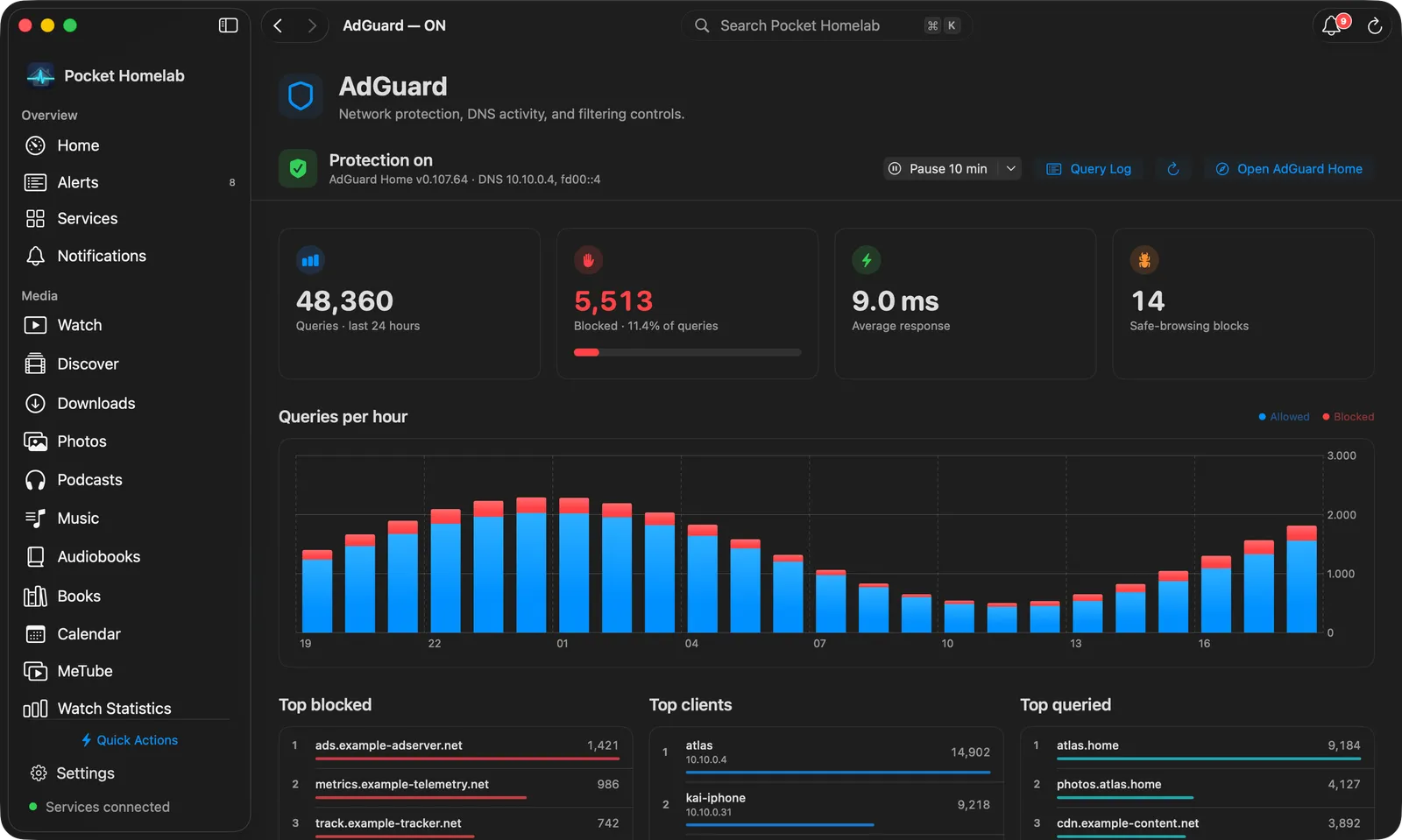Viewport: 1402px width, 840px height.
Task: Click the red blocked hand icon
Action: click(x=588, y=260)
